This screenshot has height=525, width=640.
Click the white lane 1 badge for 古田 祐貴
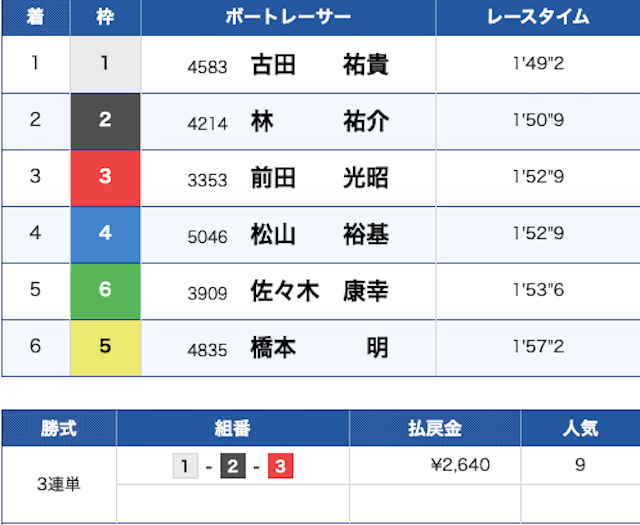pyautogui.click(x=105, y=65)
